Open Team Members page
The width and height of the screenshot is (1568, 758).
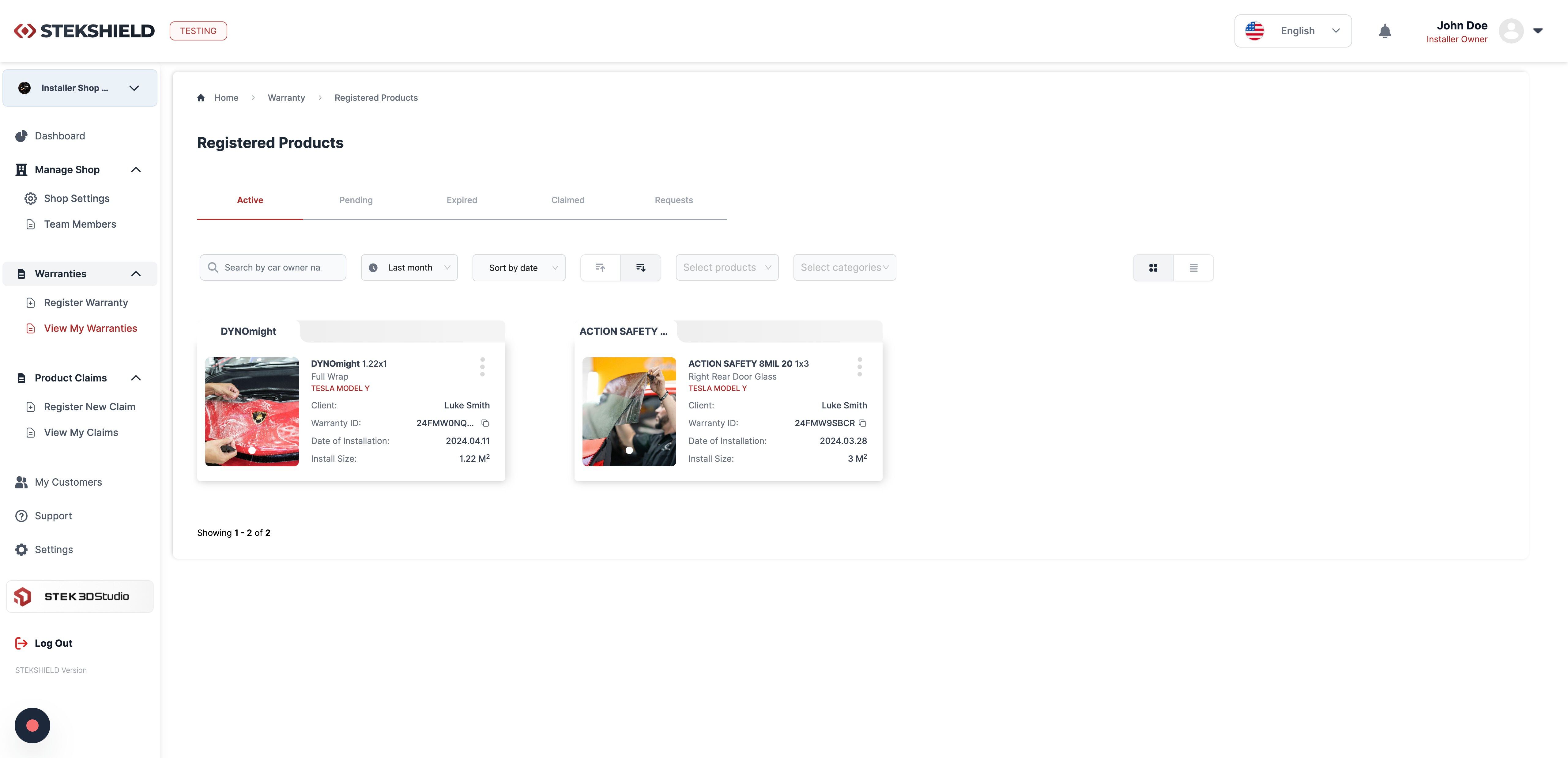[x=80, y=225]
